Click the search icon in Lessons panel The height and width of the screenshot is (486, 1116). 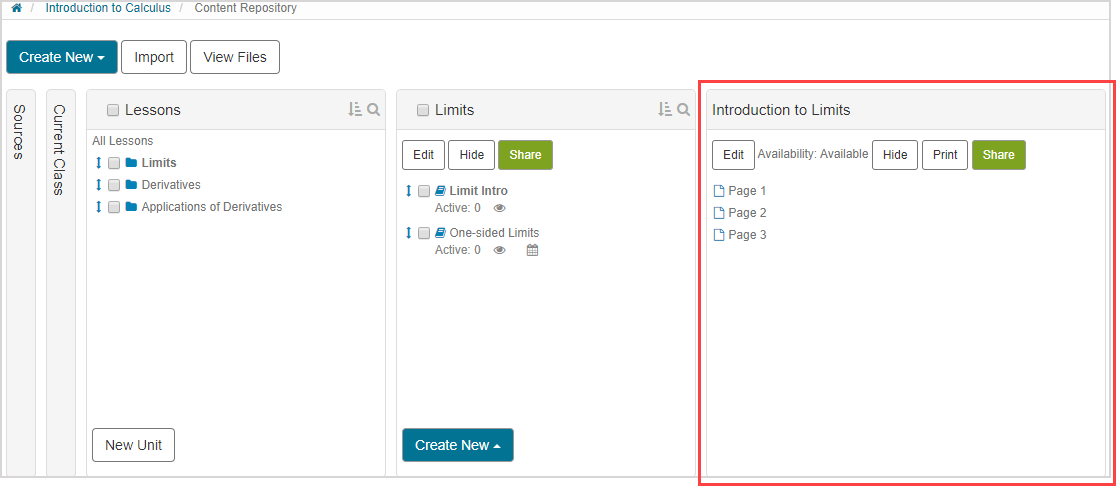pyautogui.click(x=373, y=110)
